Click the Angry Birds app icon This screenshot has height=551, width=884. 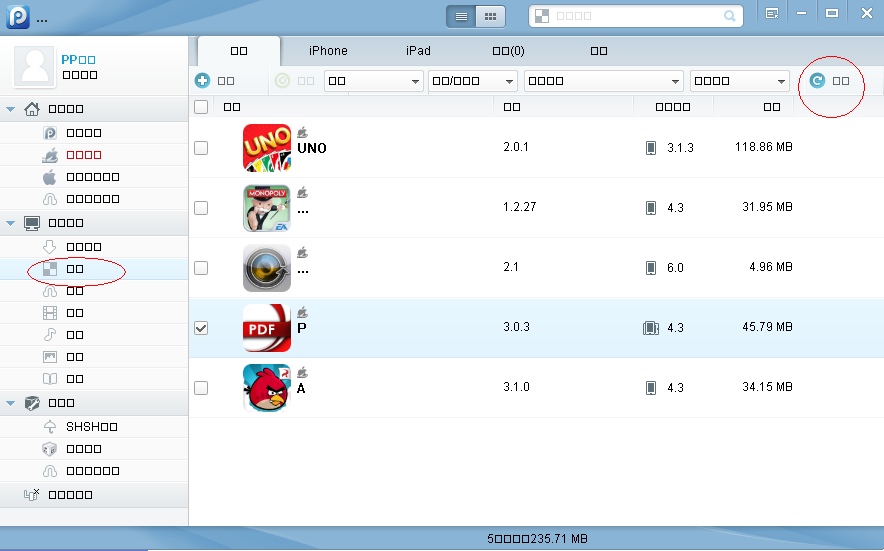pyautogui.click(x=267, y=388)
